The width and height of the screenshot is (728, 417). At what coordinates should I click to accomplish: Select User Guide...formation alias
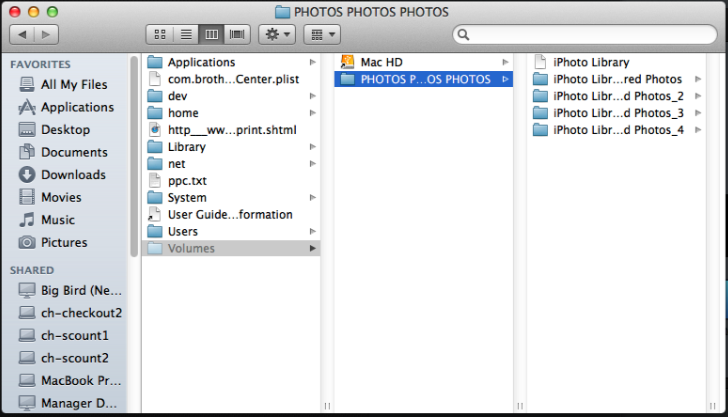231,215
